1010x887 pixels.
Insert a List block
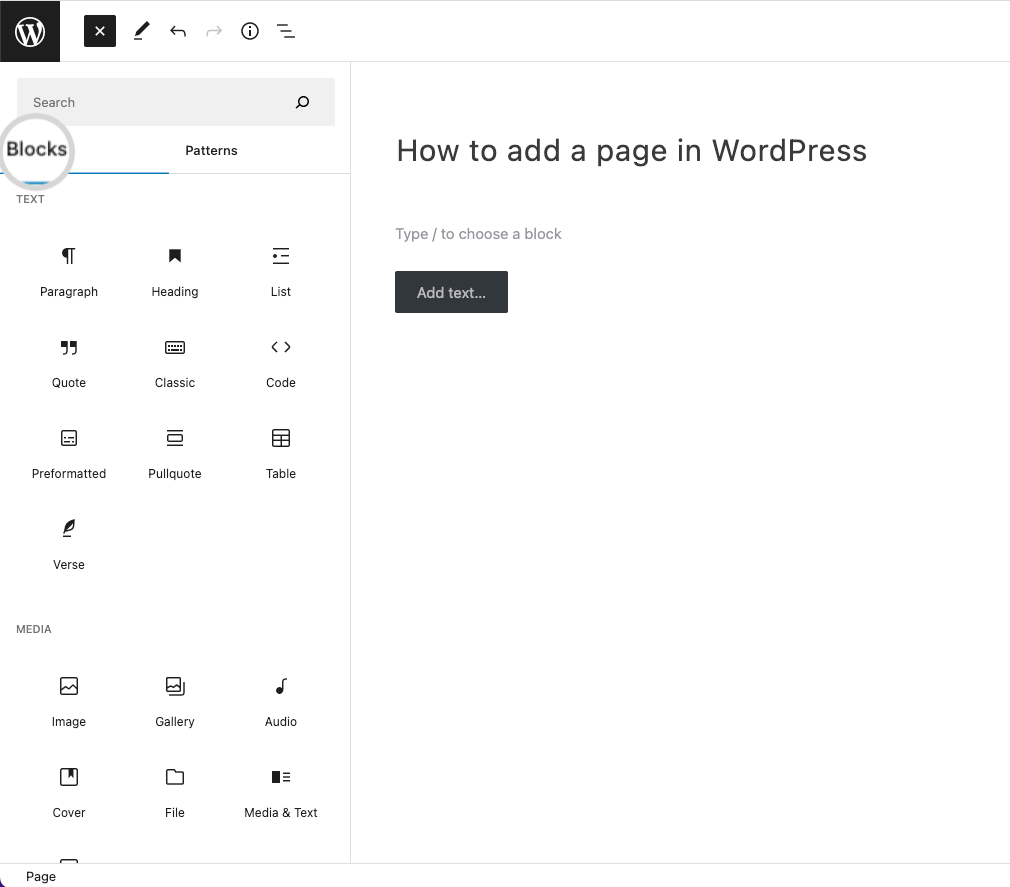point(281,272)
